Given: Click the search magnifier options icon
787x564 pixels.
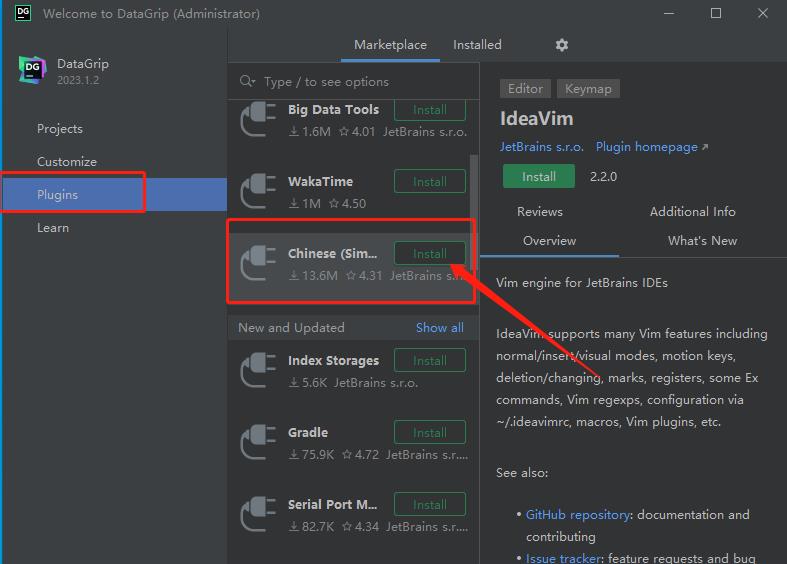Looking at the screenshot, I should pos(247,81).
